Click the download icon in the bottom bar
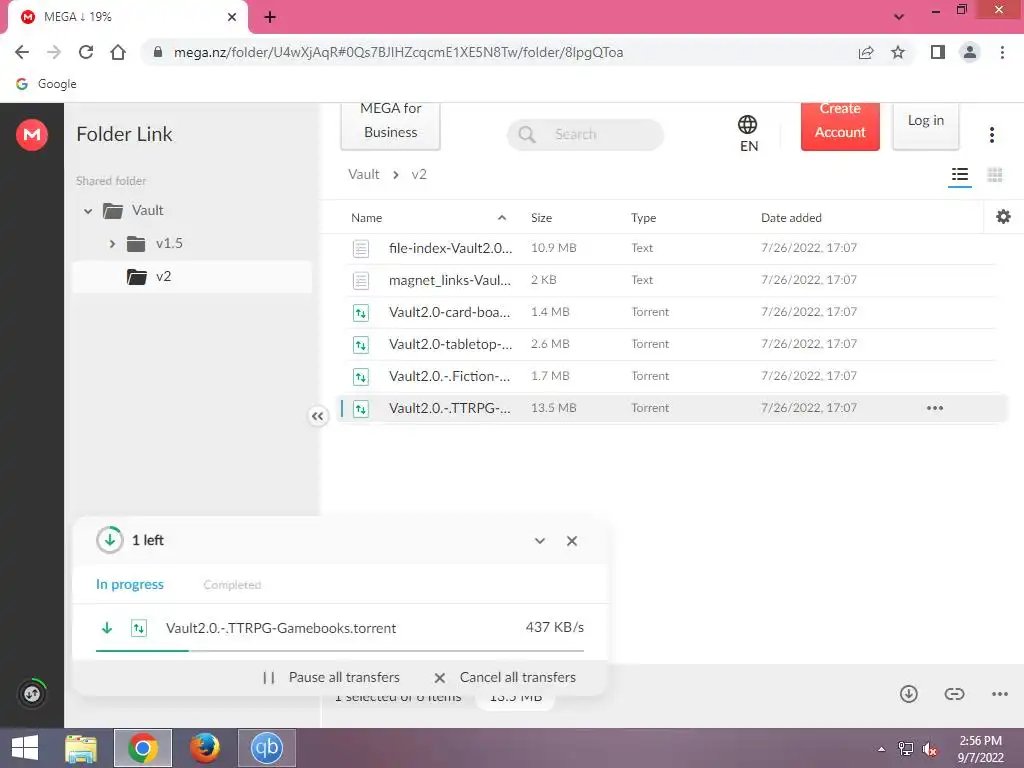The width and height of the screenshot is (1024, 768). pos(908,694)
